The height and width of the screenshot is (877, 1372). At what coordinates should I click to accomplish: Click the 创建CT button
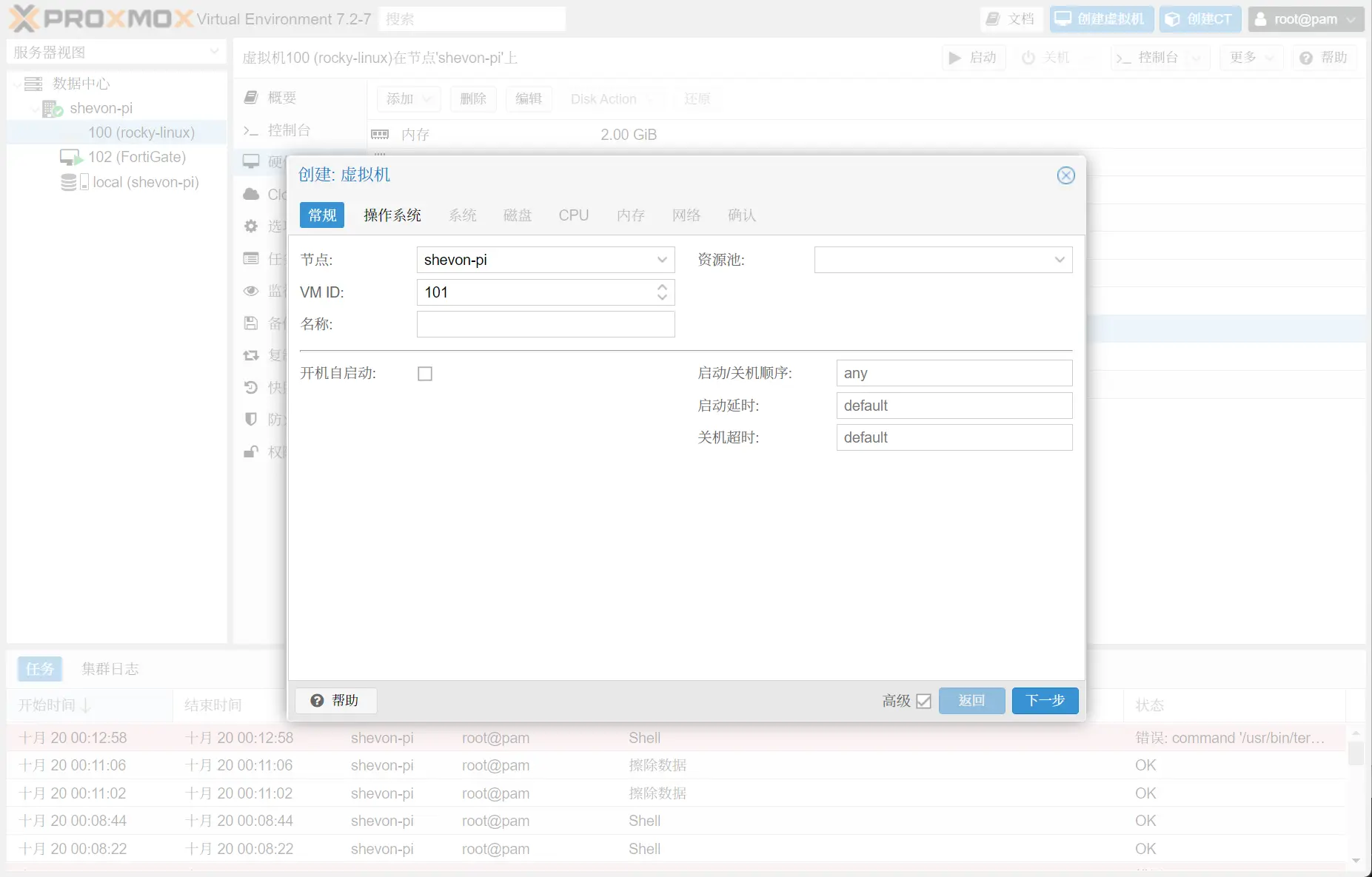[x=1198, y=19]
